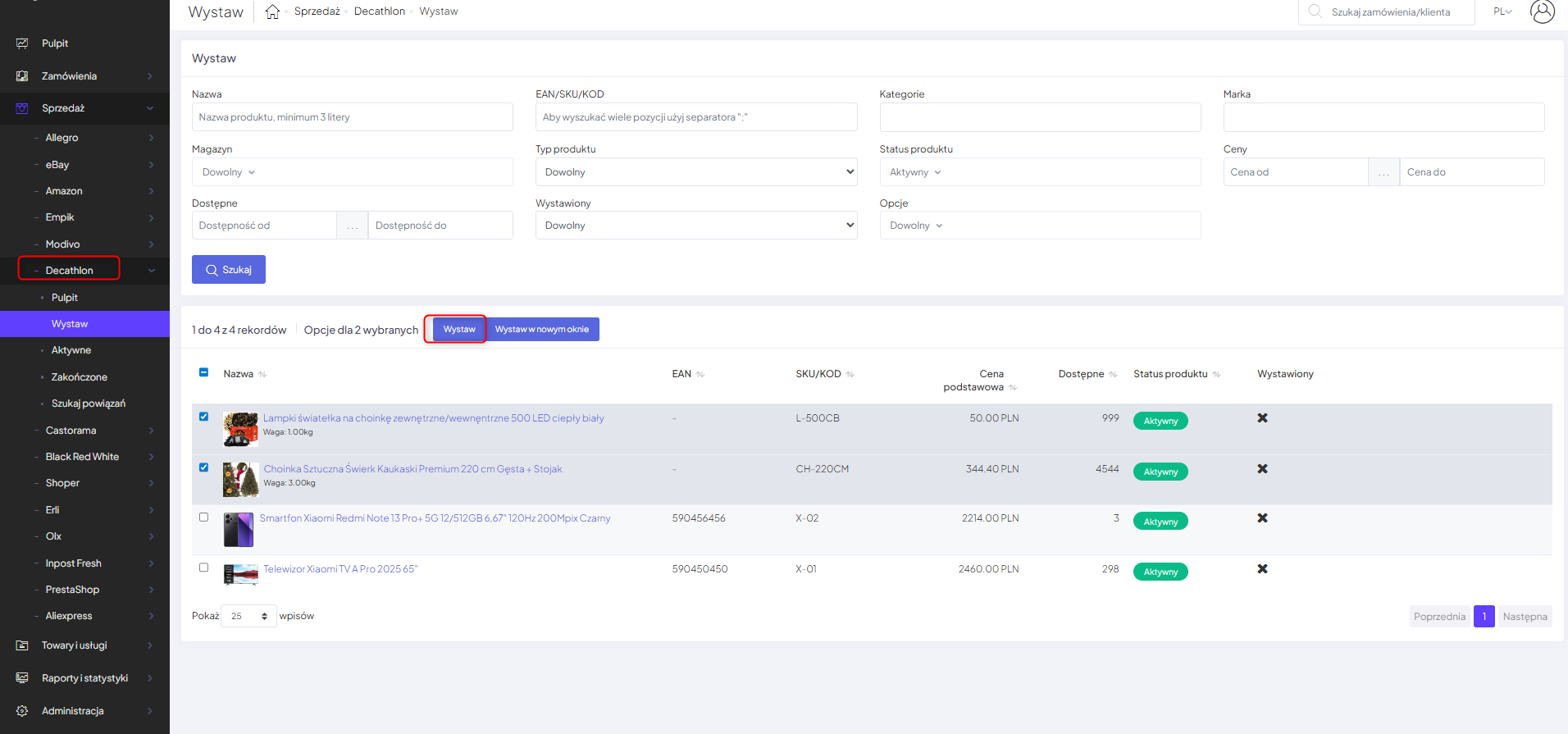Sort the table by the Nazwa column icon
Screen dimensions: 1568x734
pyautogui.click(x=262, y=375)
